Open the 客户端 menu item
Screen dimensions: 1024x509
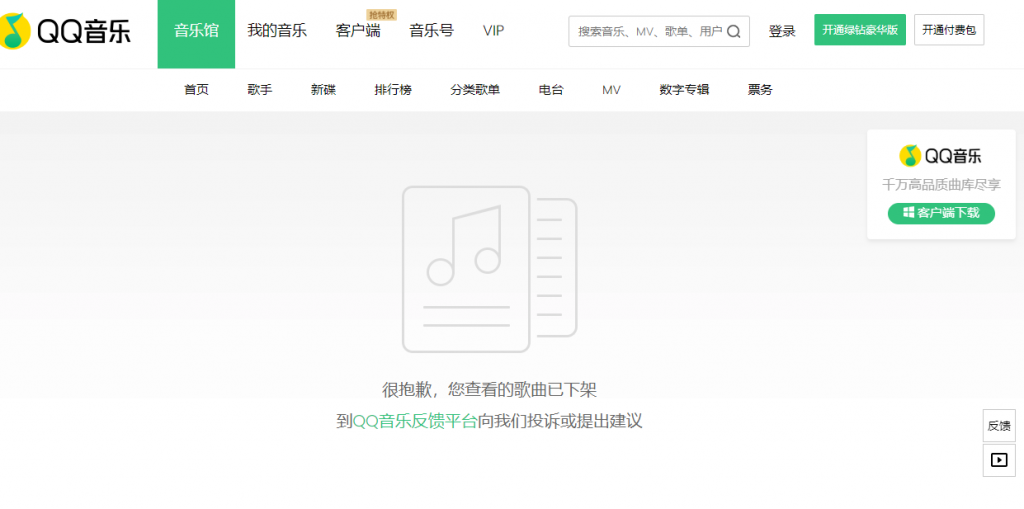point(358,31)
